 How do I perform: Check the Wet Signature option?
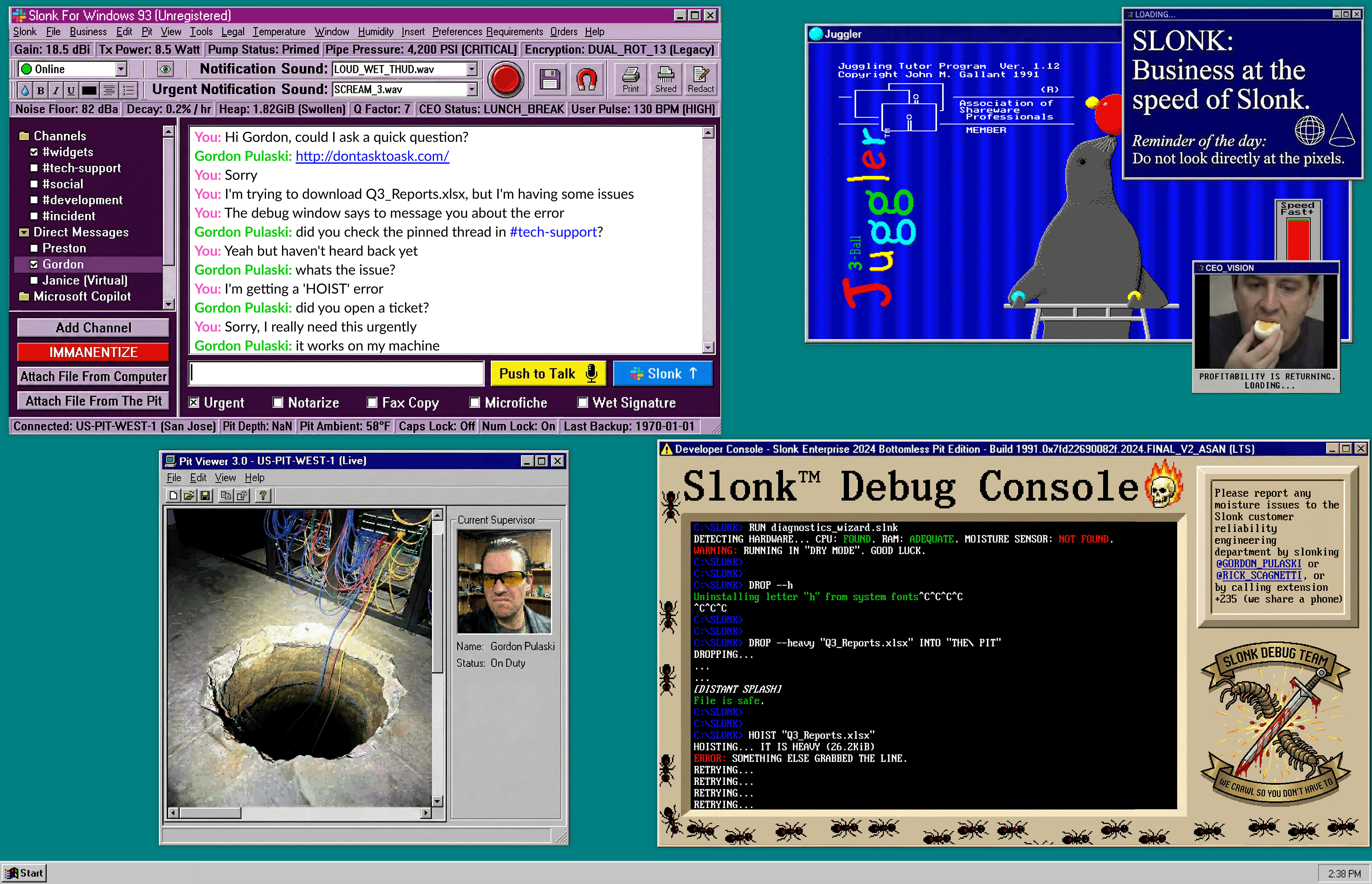pyautogui.click(x=582, y=402)
